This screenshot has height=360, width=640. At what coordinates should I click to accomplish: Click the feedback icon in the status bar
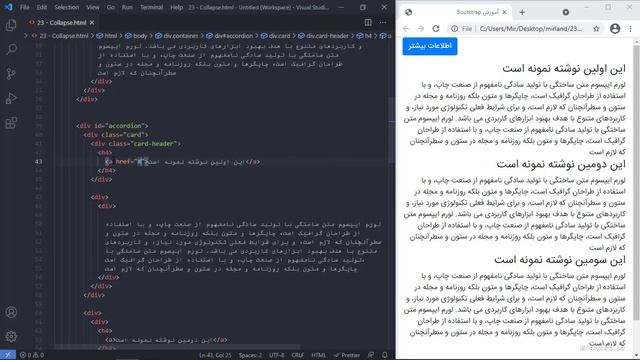(371, 355)
